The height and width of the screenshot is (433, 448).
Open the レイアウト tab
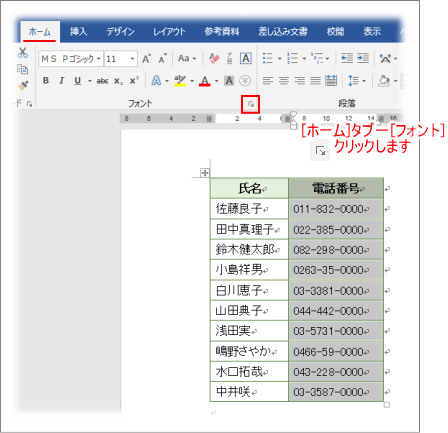pyautogui.click(x=169, y=32)
